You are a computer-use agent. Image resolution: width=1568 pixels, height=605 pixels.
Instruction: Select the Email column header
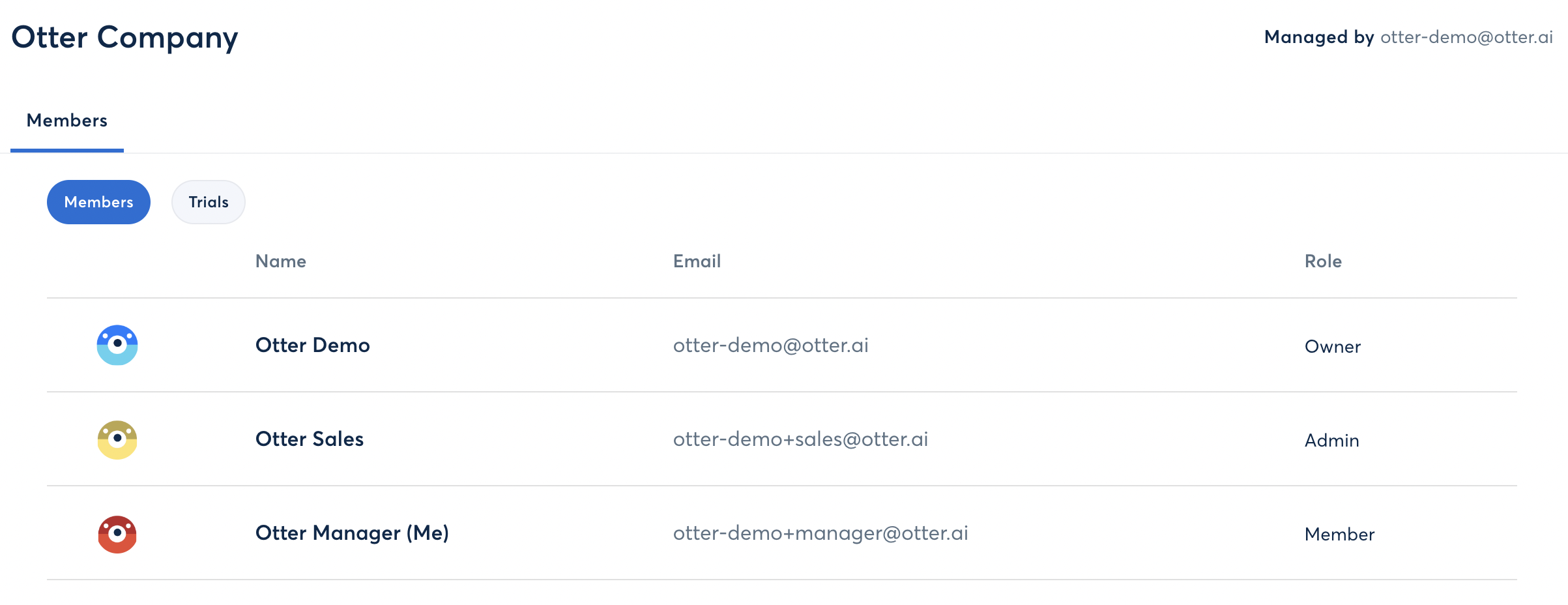coord(697,261)
